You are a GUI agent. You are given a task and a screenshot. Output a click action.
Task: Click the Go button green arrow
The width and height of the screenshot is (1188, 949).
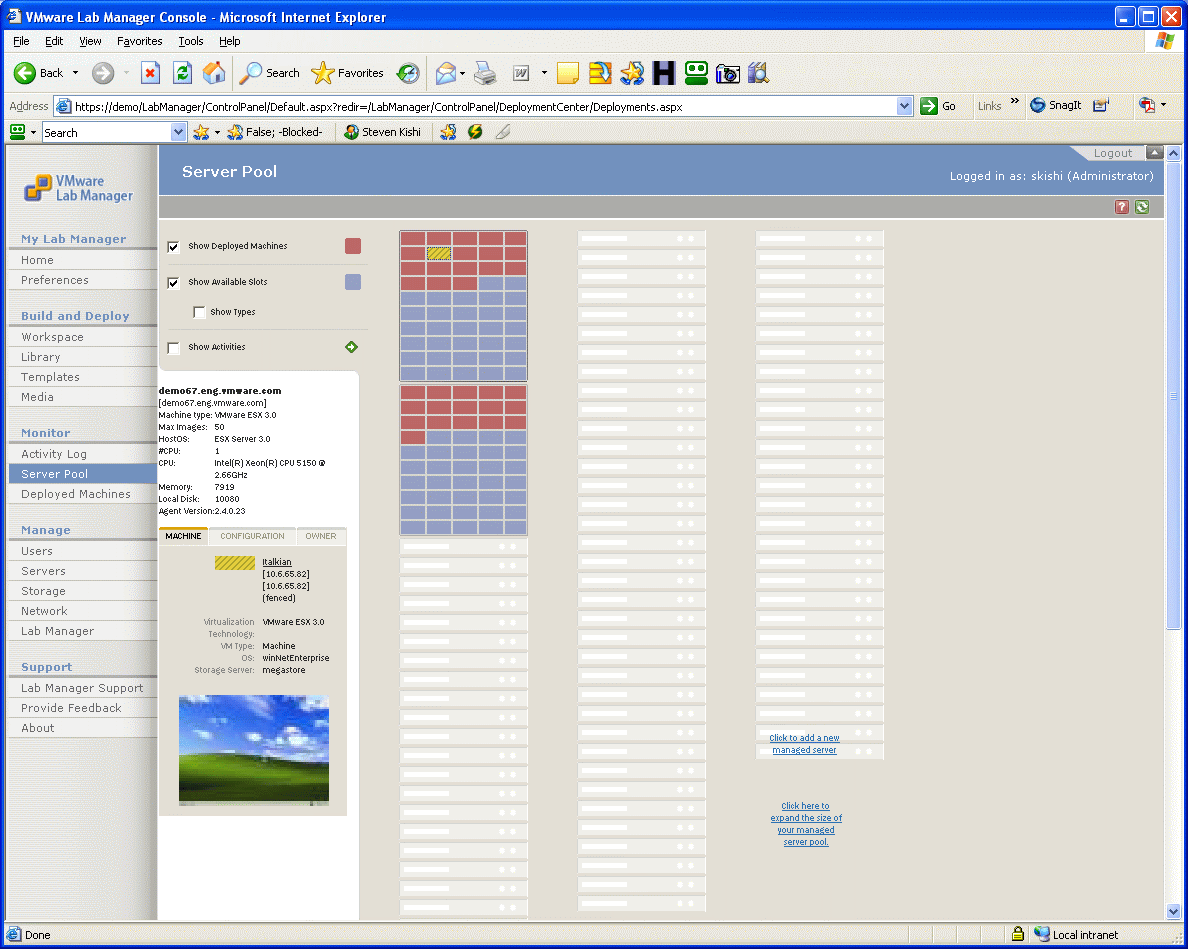(938, 106)
